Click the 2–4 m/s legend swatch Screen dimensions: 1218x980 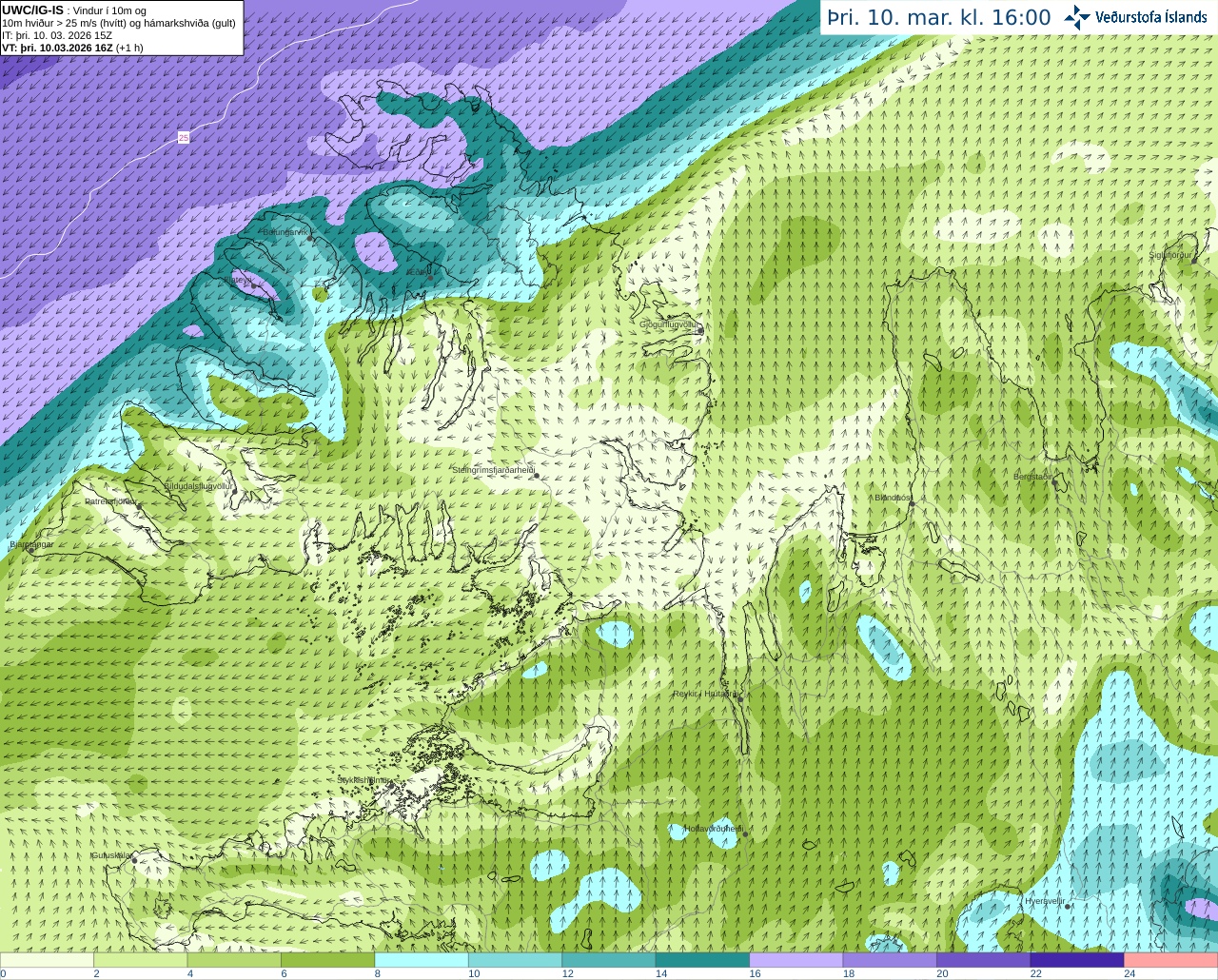coord(141,960)
